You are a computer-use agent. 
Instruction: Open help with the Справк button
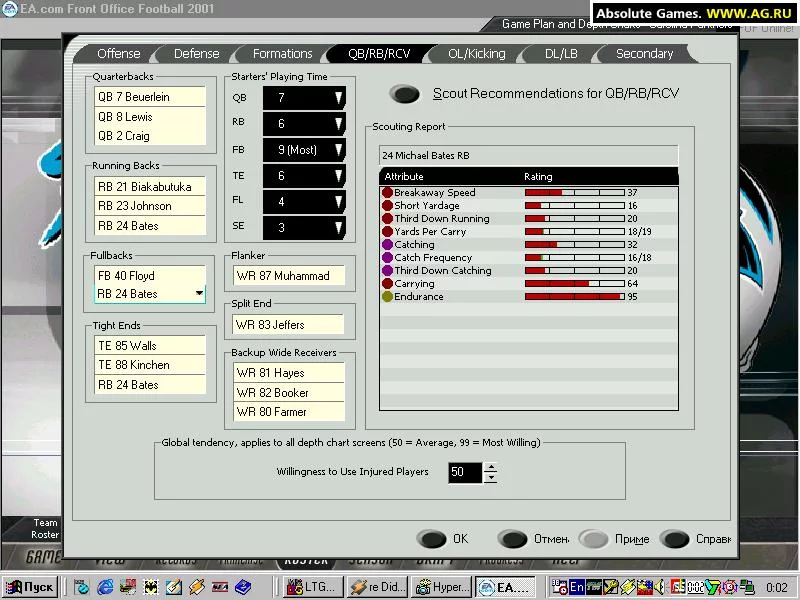[674, 539]
